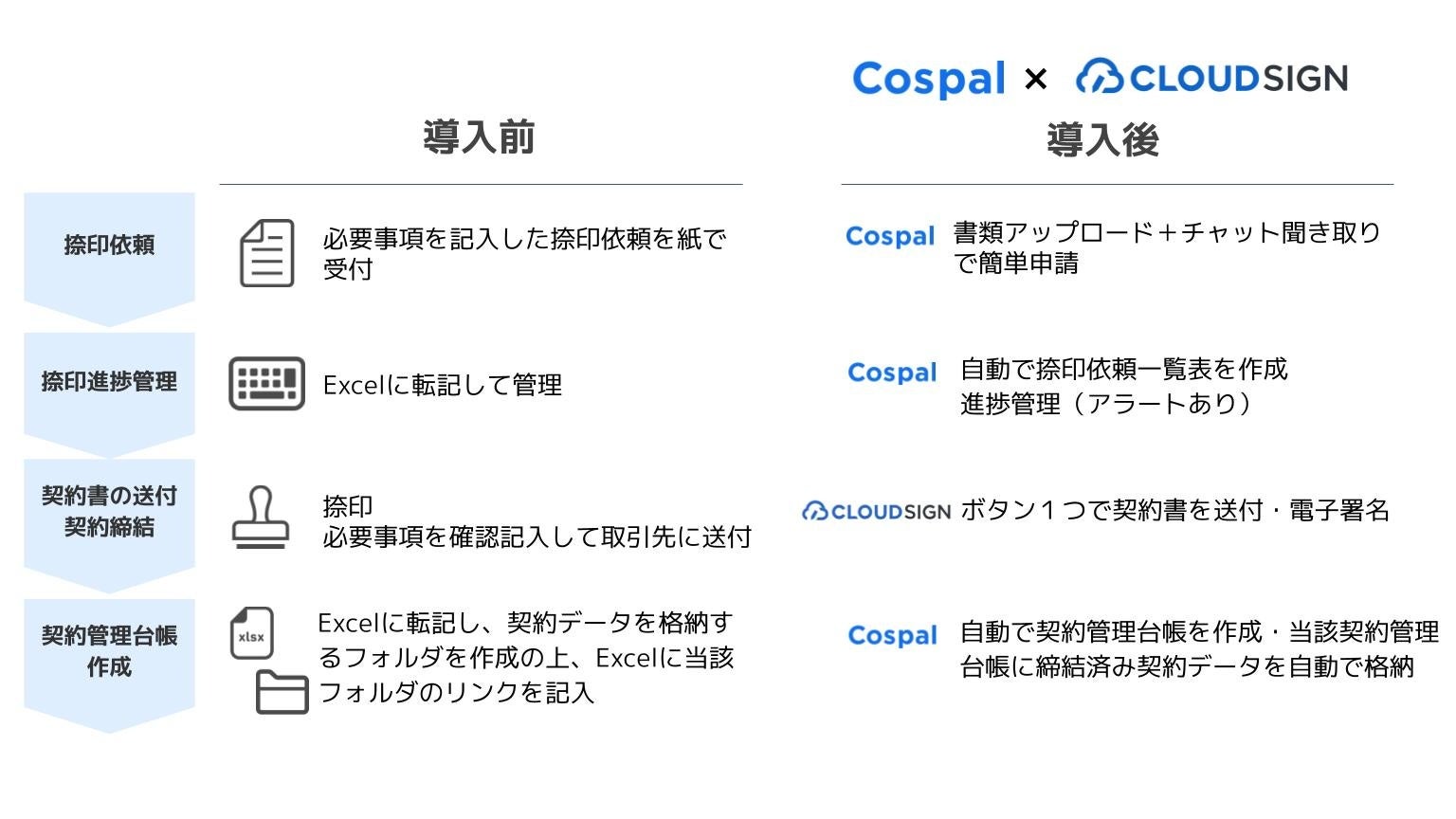
Task: Click the rubber stamp icon
Action: click(260, 518)
